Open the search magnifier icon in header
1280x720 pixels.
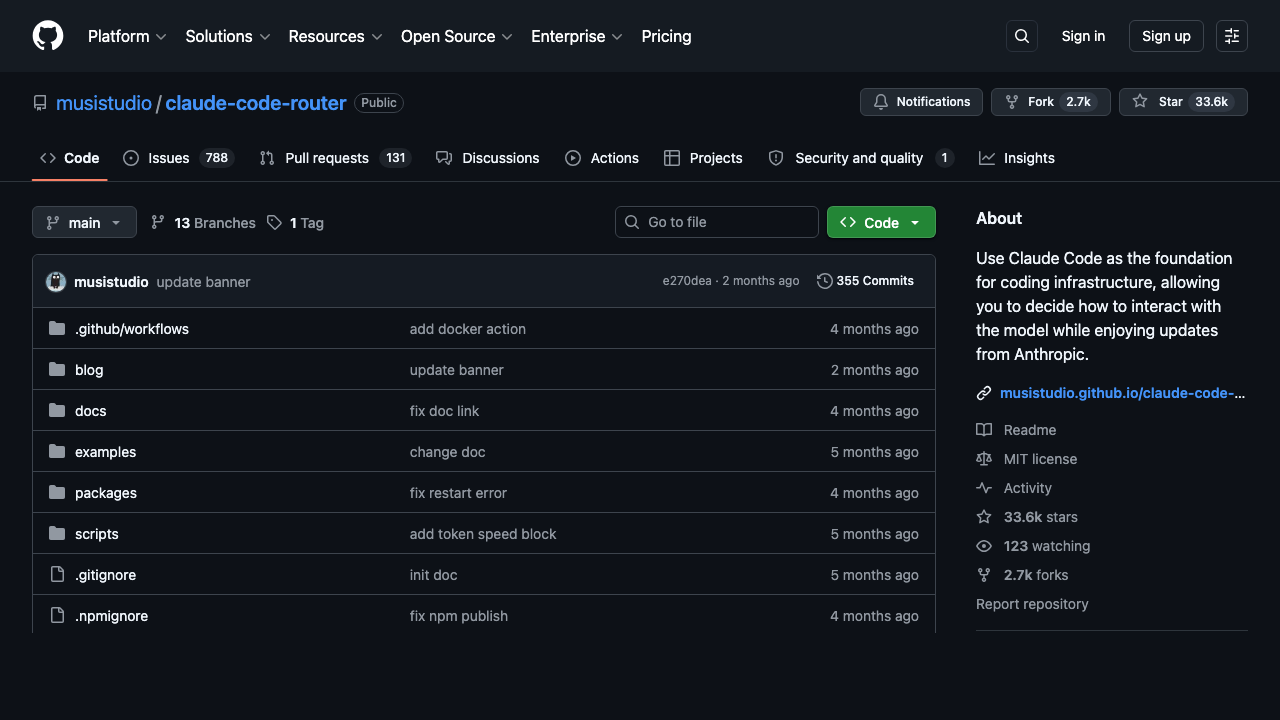click(1022, 36)
